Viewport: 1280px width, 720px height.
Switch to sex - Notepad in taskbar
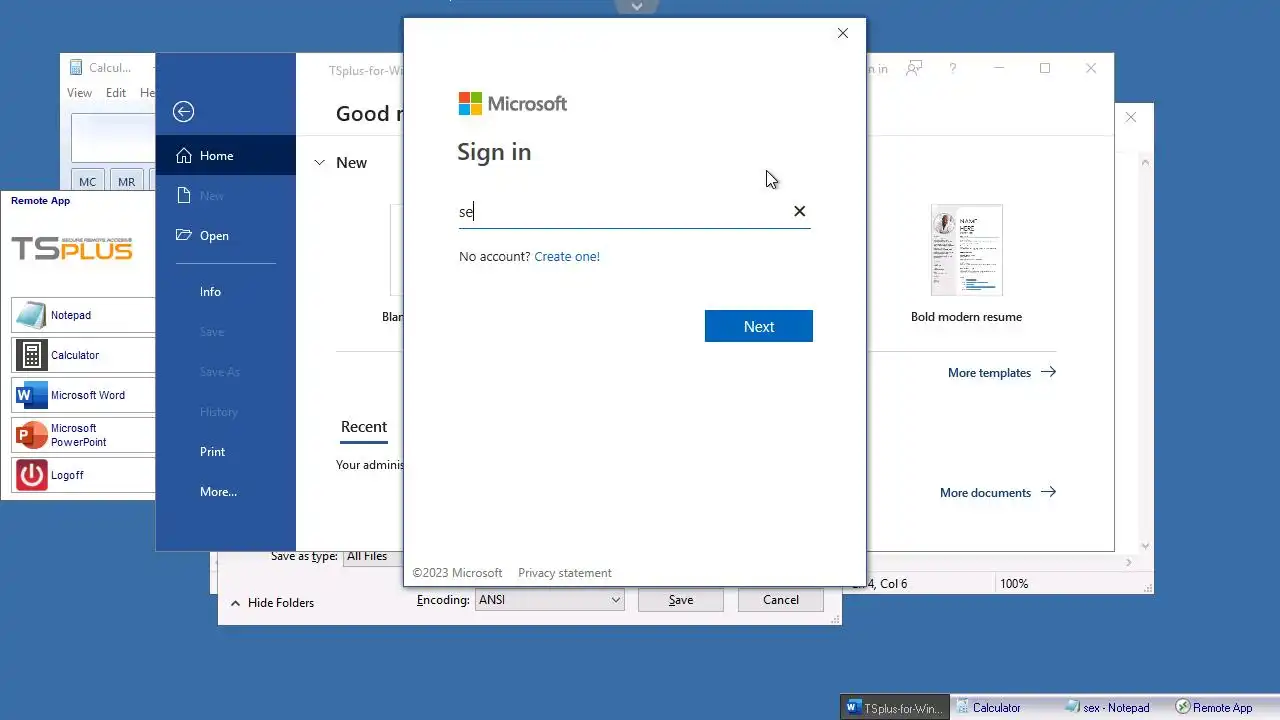pyautogui.click(x=1107, y=707)
